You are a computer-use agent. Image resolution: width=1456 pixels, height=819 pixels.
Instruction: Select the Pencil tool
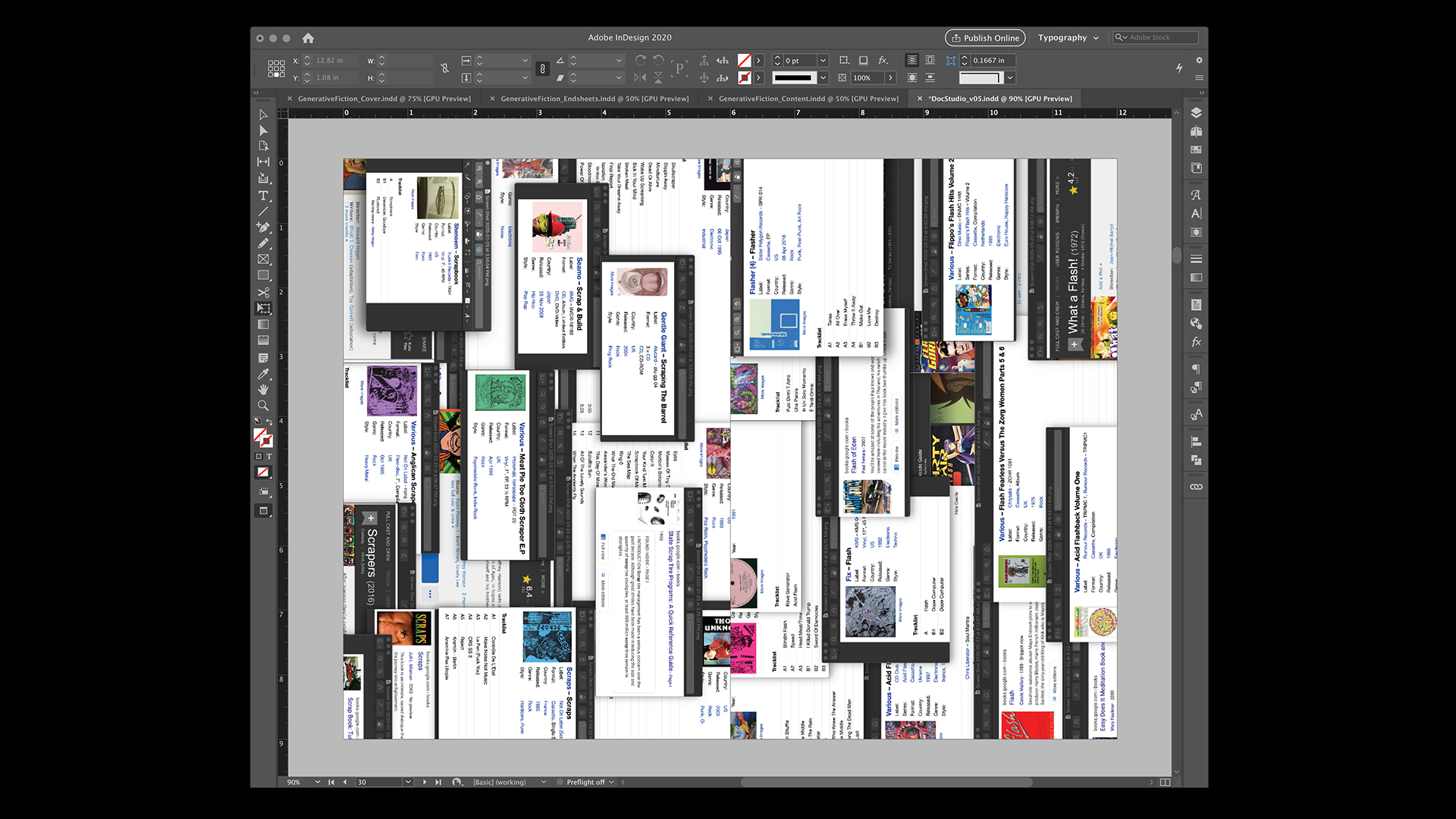(x=263, y=243)
